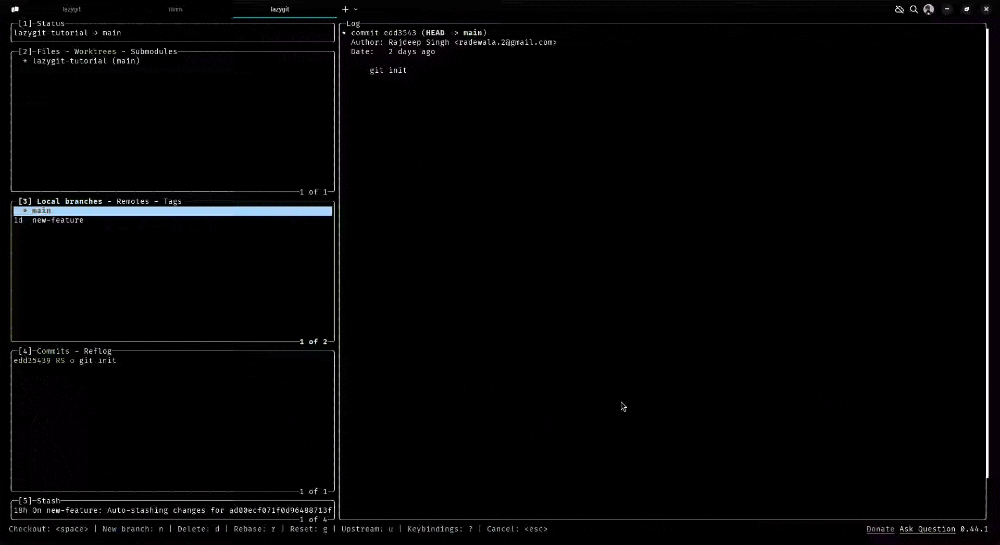Open the user avatar menu
This screenshot has width=1000, height=545.
[x=929, y=10]
